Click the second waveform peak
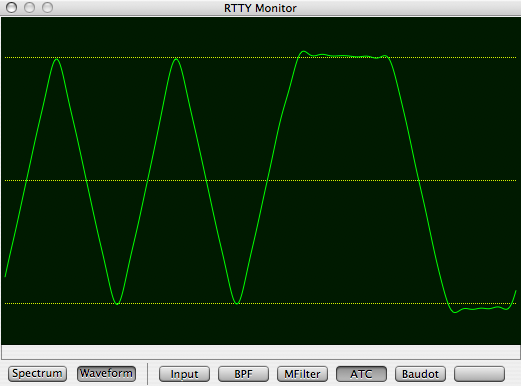 (176, 60)
